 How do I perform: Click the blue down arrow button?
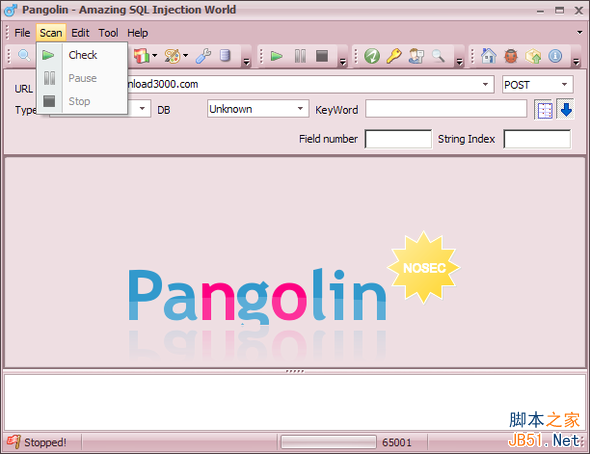pos(566,110)
